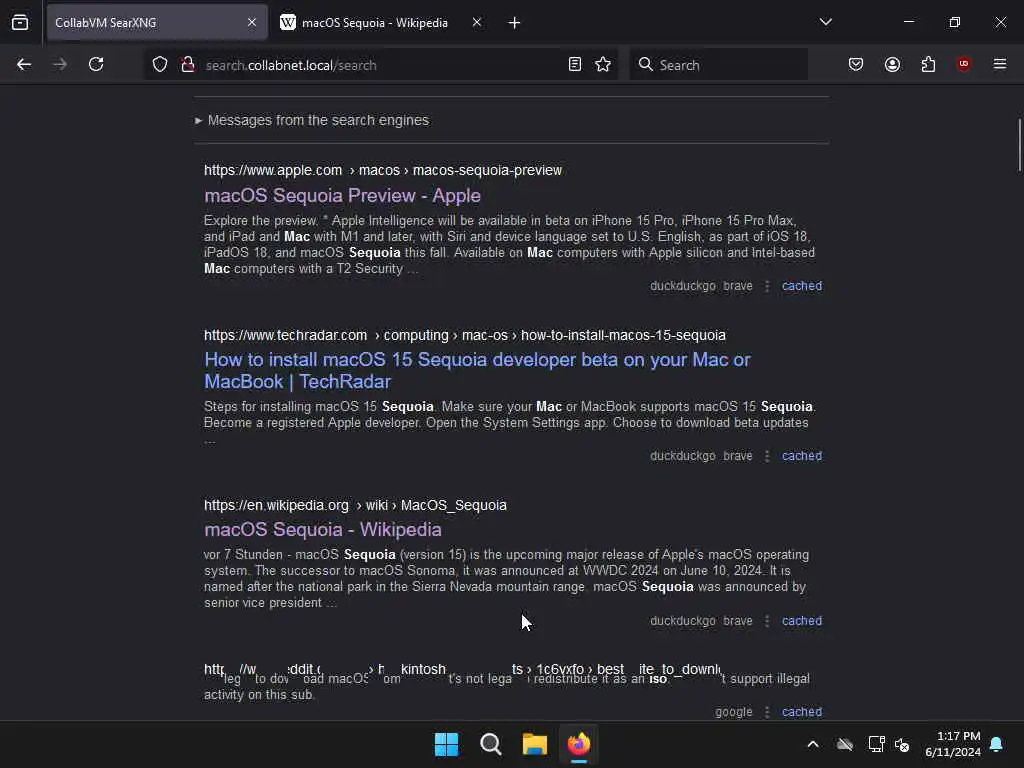Screen dimensions: 1024x768
Task: Go back to the previous page
Action: [24, 64]
